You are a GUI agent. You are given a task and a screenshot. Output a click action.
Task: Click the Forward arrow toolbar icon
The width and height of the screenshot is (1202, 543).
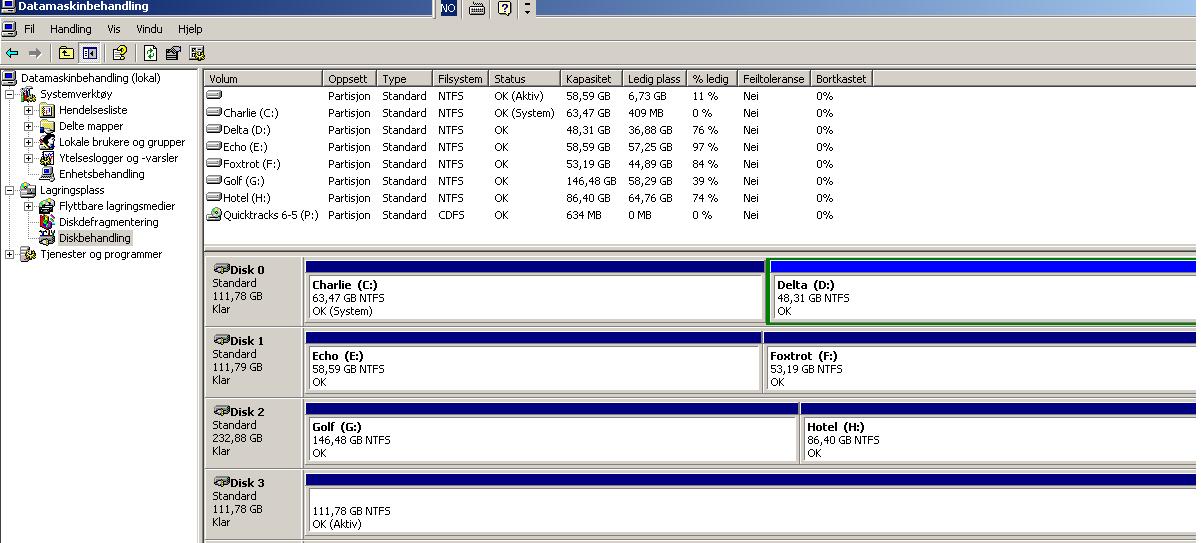click(x=35, y=53)
